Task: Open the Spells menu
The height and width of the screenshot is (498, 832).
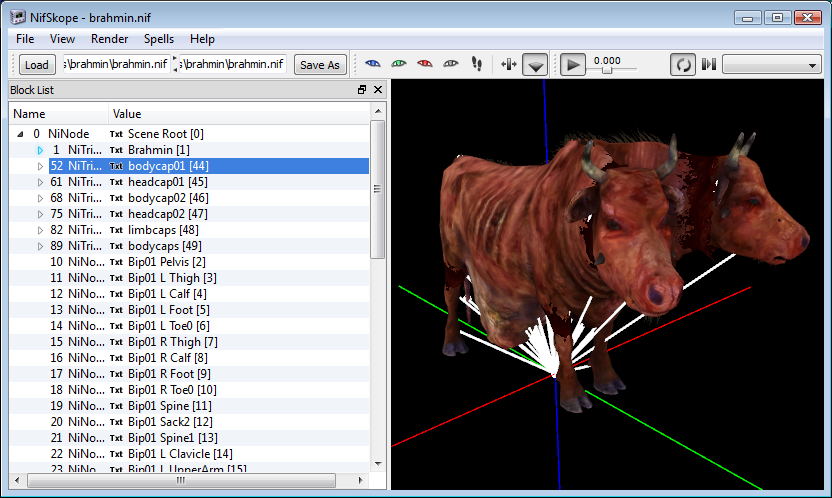Action: [x=159, y=39]
